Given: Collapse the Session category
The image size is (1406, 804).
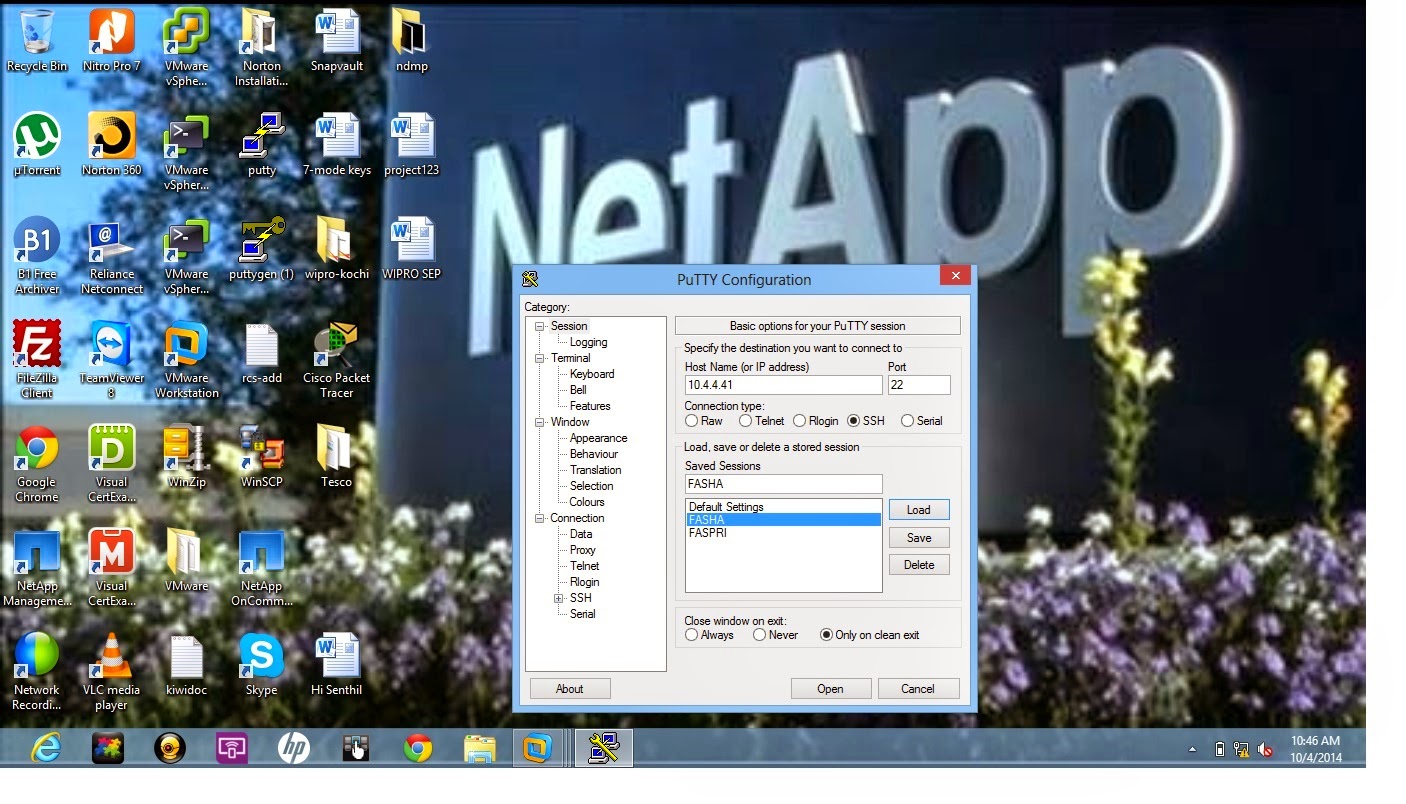Looking at the screenshot, I should tap(541, 325).
